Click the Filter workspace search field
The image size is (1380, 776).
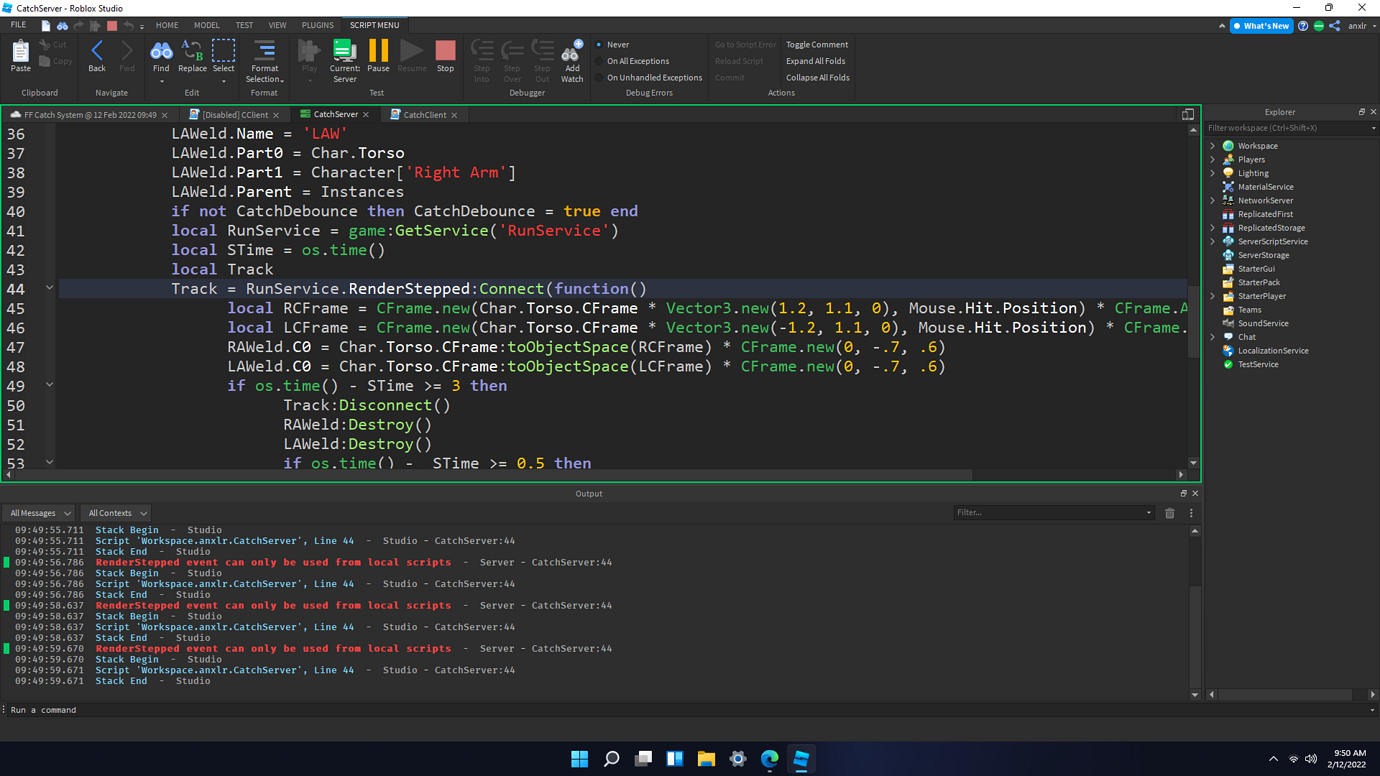(x=1290, y=128)
